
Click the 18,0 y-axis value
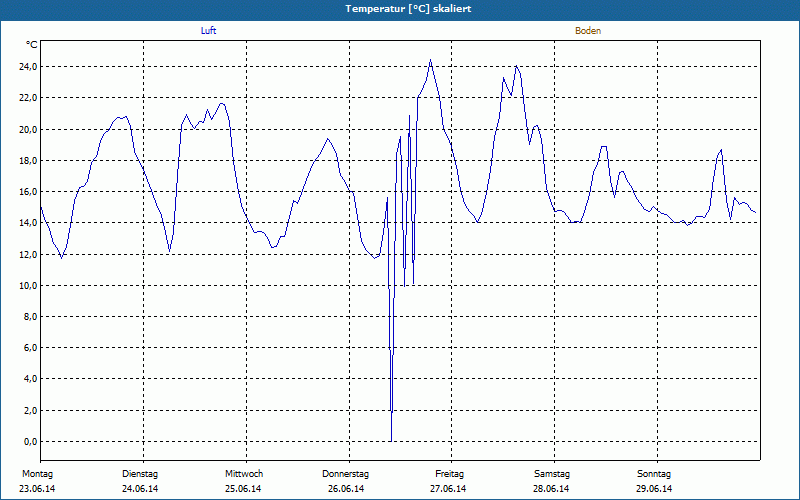[30, 161]
